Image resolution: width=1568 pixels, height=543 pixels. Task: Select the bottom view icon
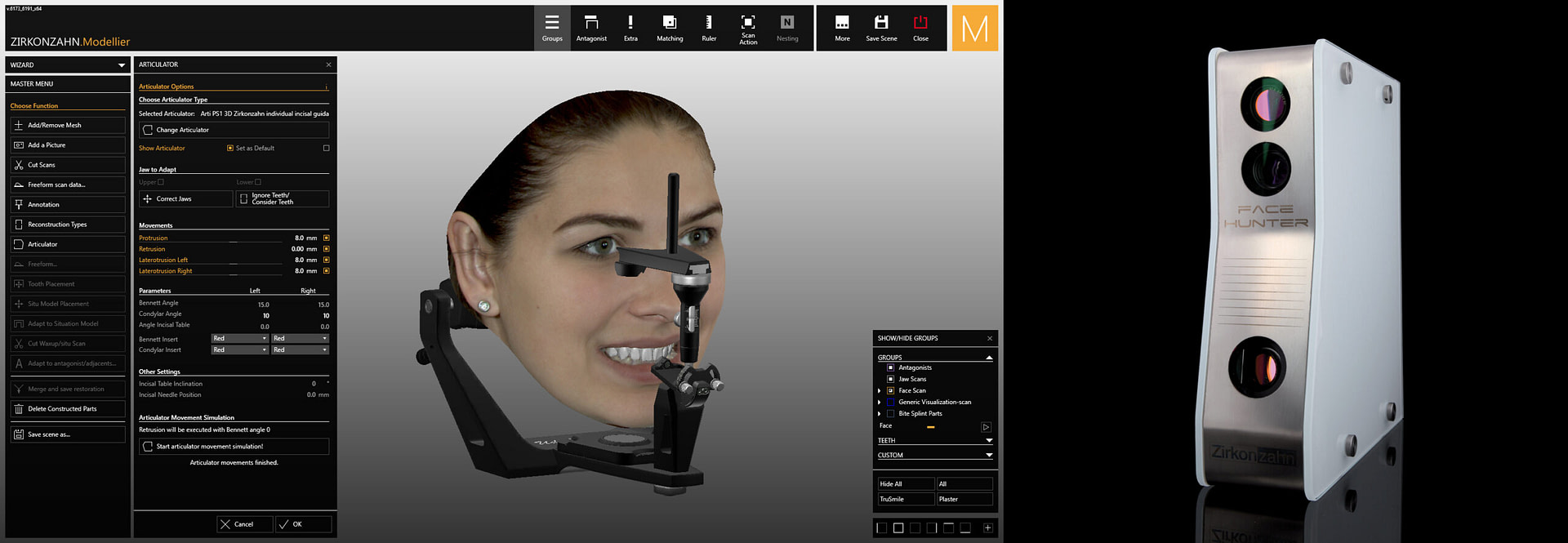(964, 528)
